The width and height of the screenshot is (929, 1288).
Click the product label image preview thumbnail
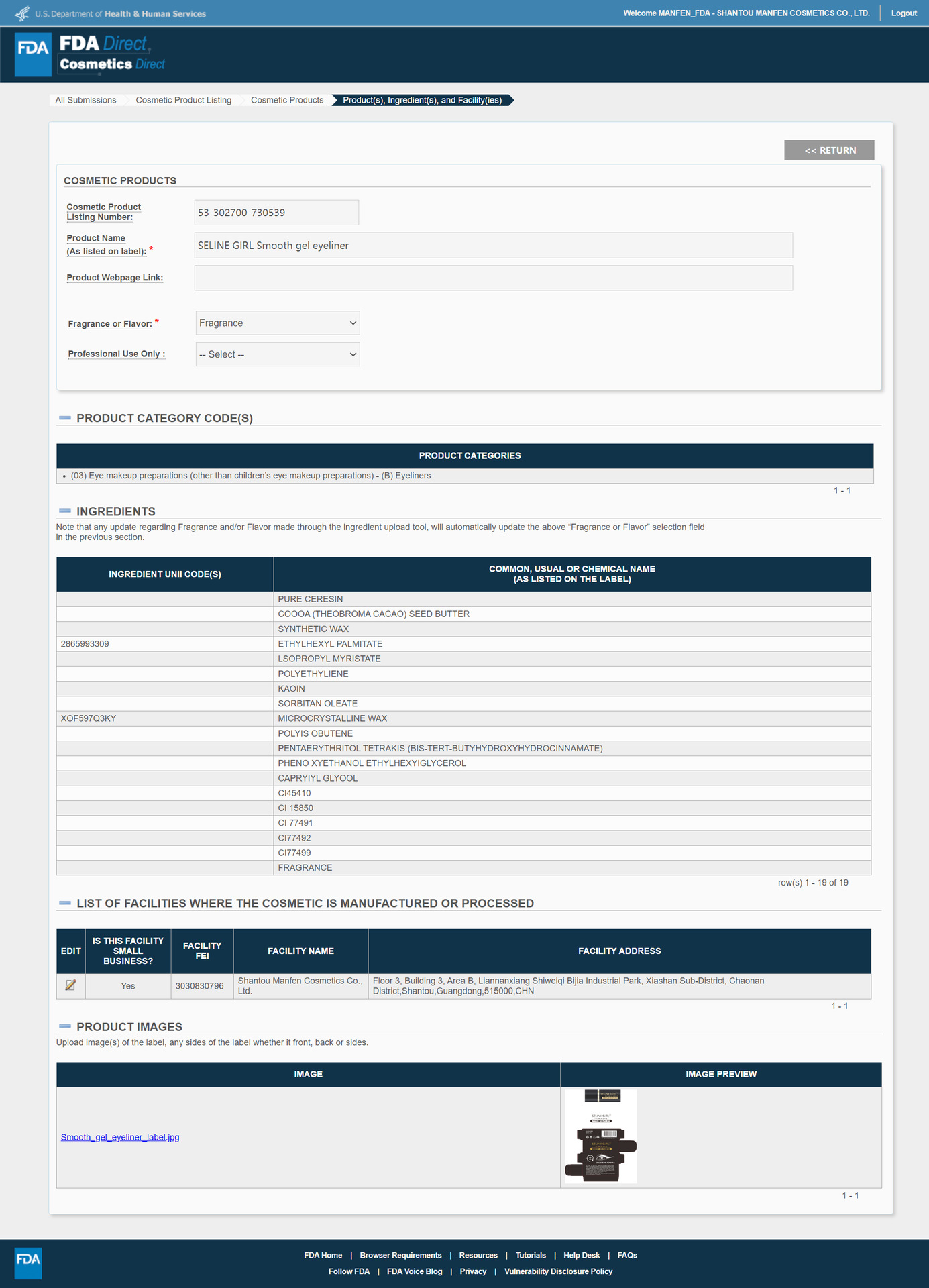601,1136
